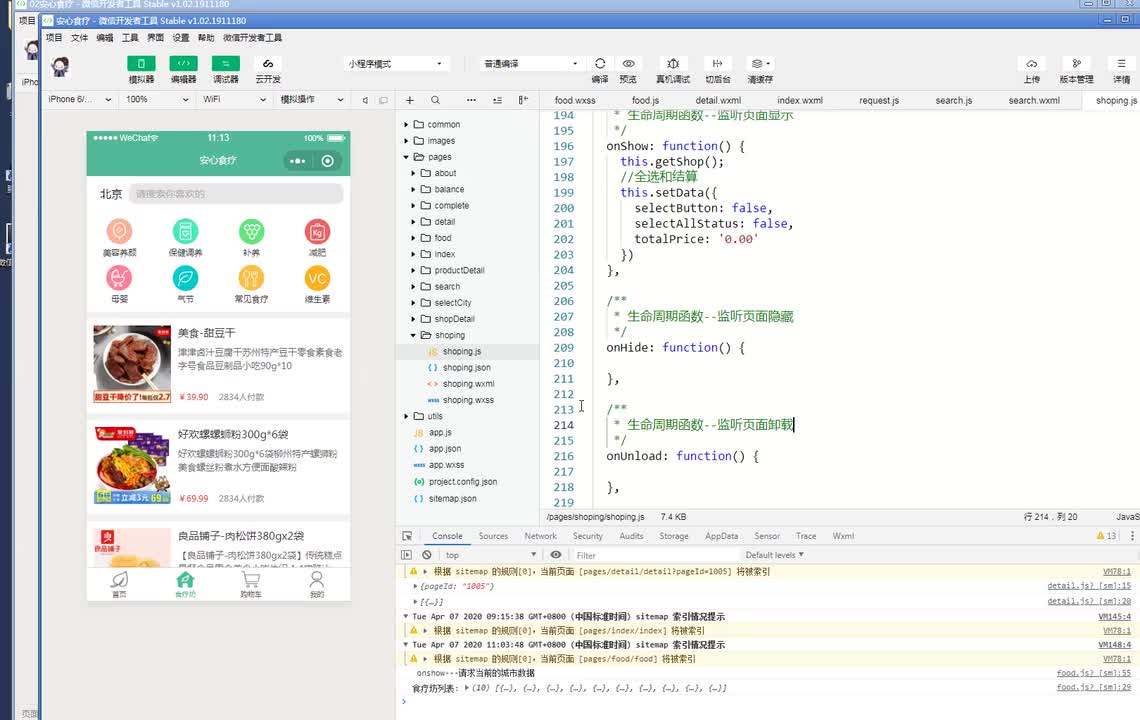
Task: Open the 小程序模式 mode dropdown
Action: coord(395,64)
